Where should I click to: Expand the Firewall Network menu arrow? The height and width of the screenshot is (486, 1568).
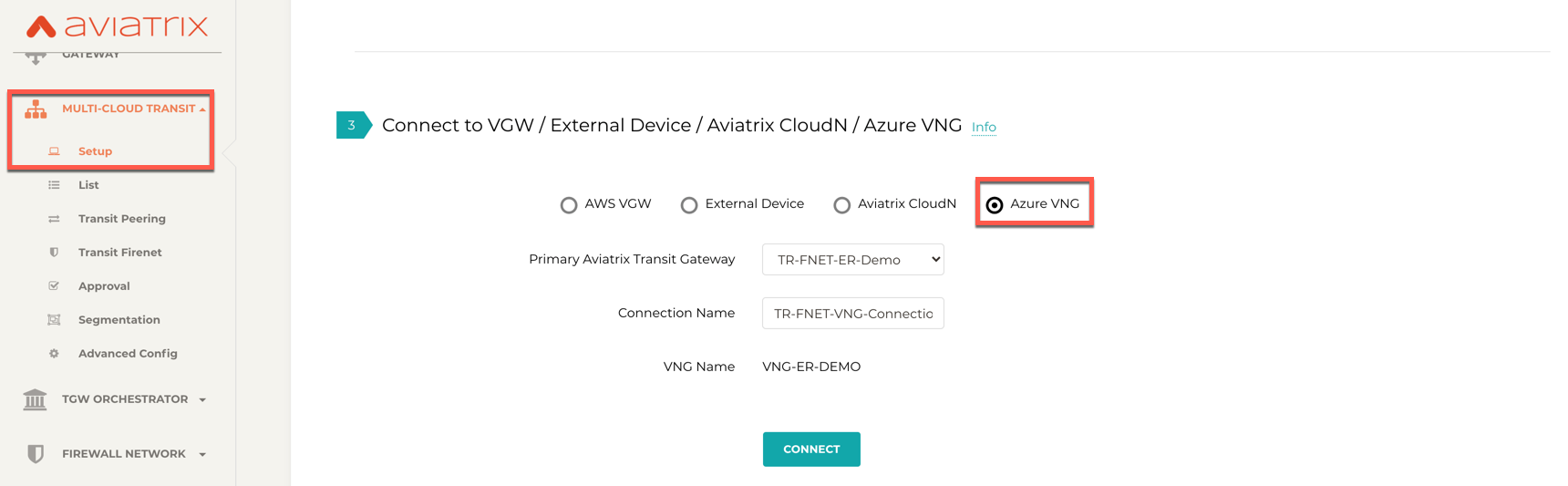coord(202,455)
